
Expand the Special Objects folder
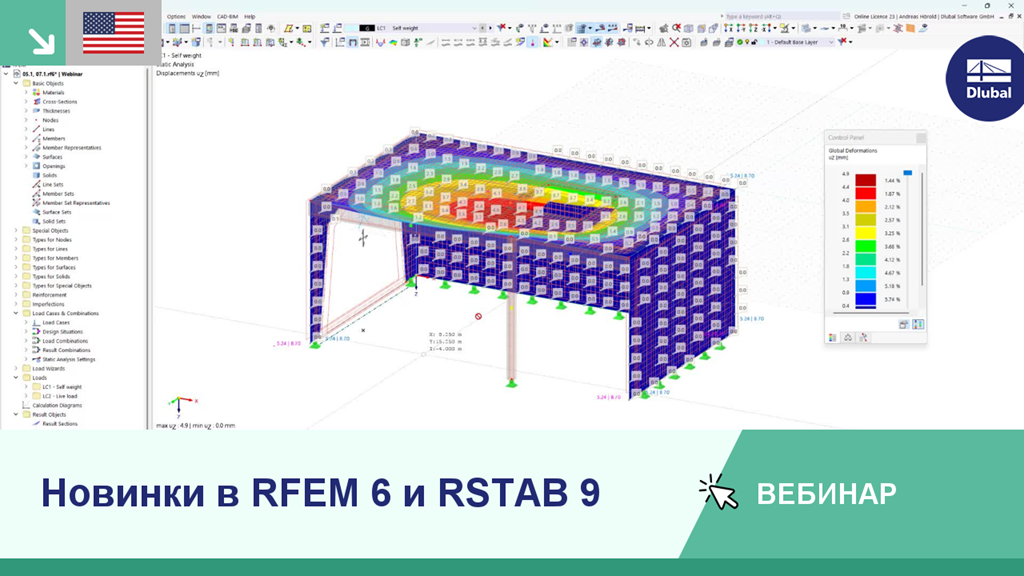tap(16, 231)
